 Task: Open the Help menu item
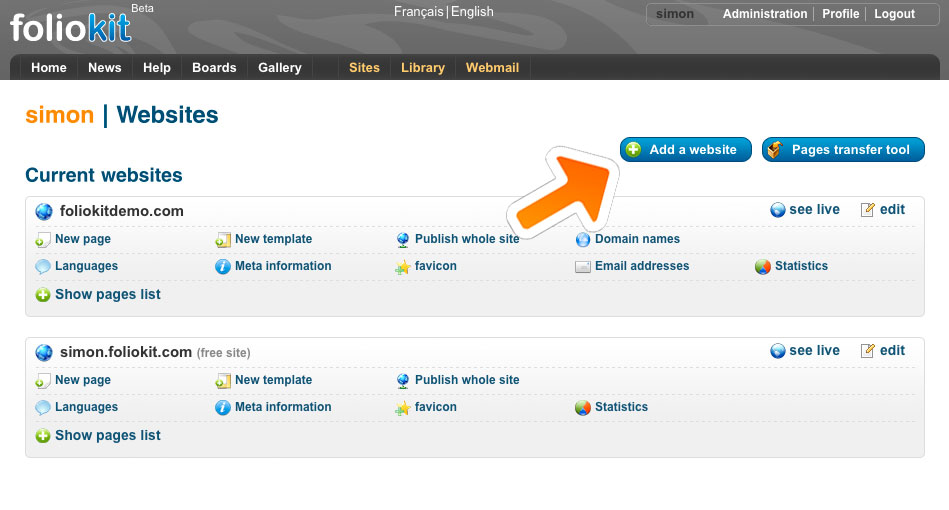[x=157, y=68]
